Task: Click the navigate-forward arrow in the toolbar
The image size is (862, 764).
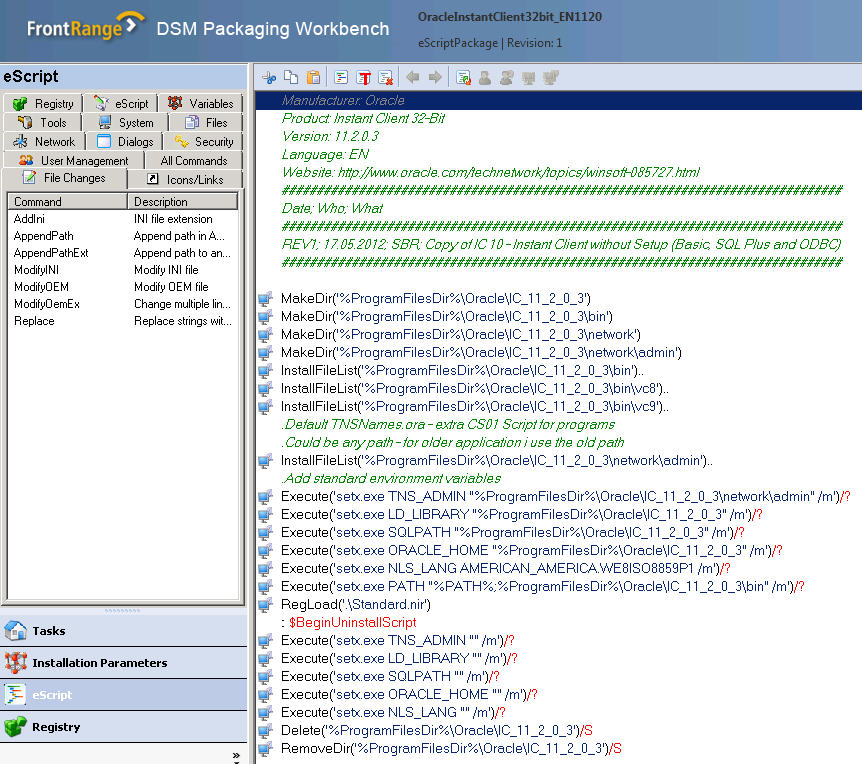Action: 434,77
